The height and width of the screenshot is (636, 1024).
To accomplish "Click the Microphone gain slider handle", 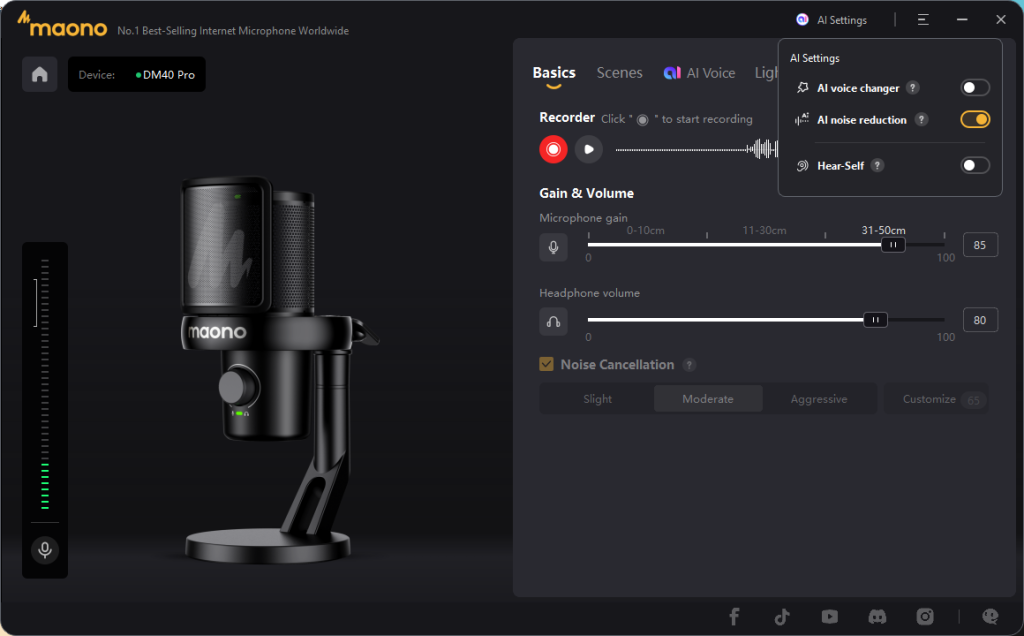I will (x=893, y=245).
